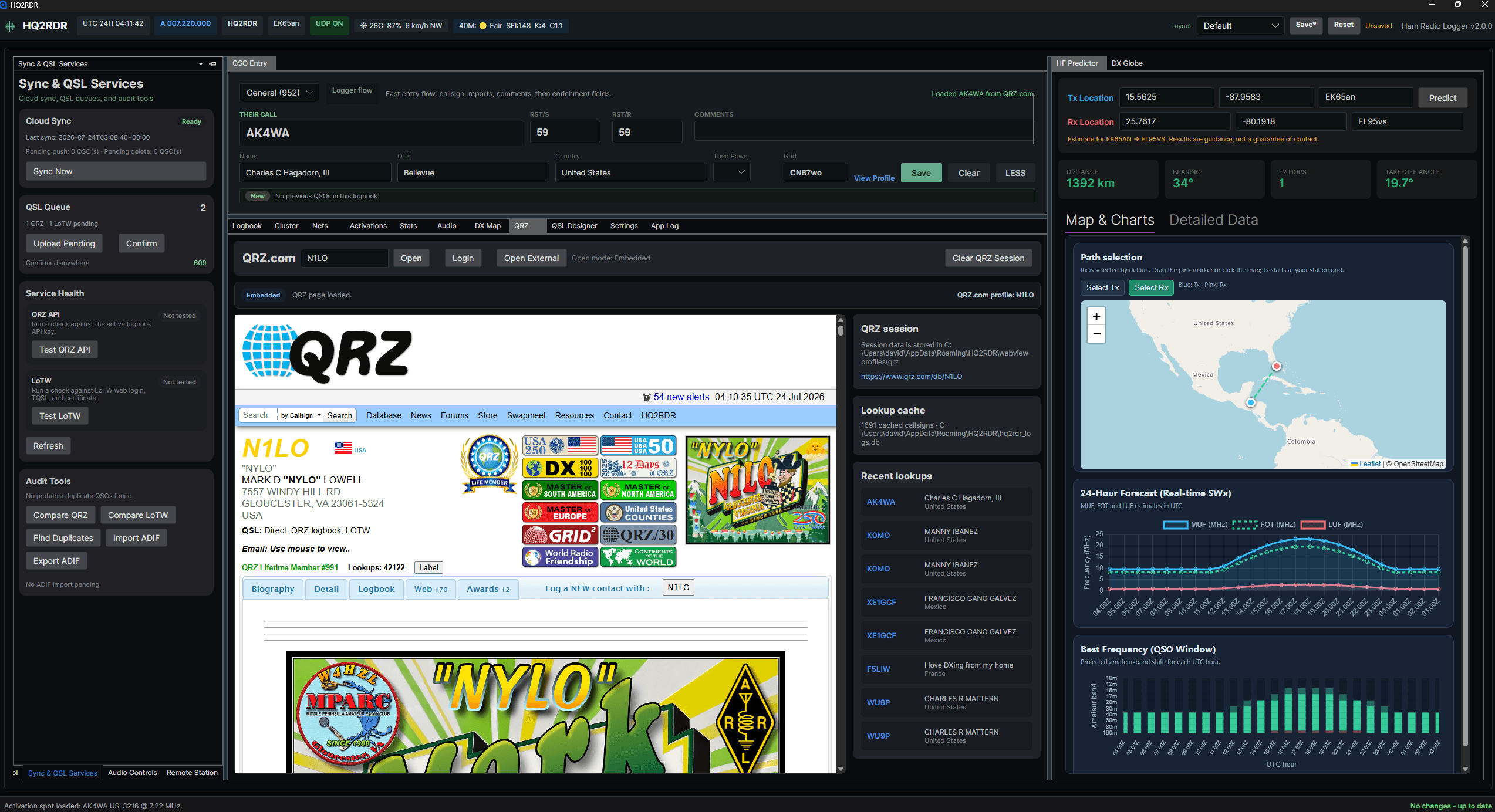Click the weather sun icon in header

(x=363, y=26)
